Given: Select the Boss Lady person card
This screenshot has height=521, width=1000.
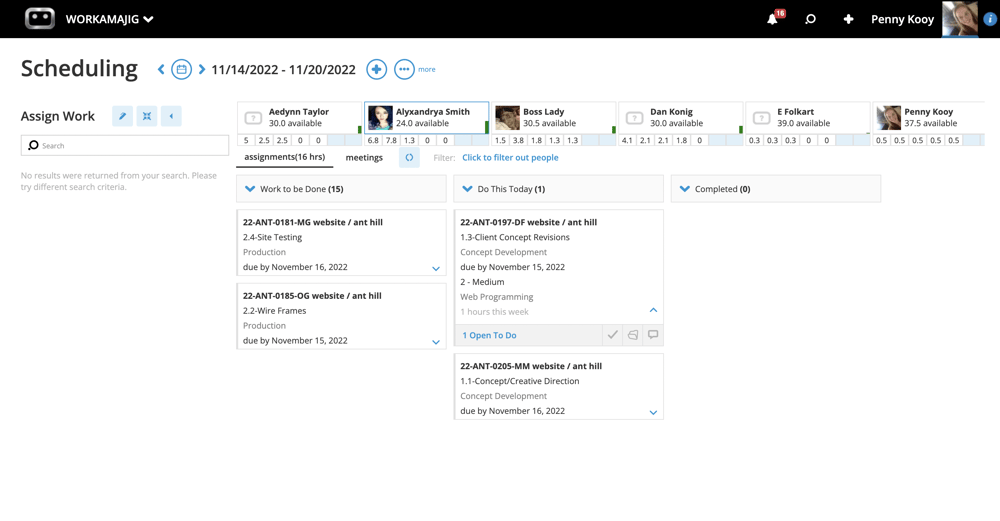Looking at the screenshot, I should pyautogui.click(x=554, y=117).
